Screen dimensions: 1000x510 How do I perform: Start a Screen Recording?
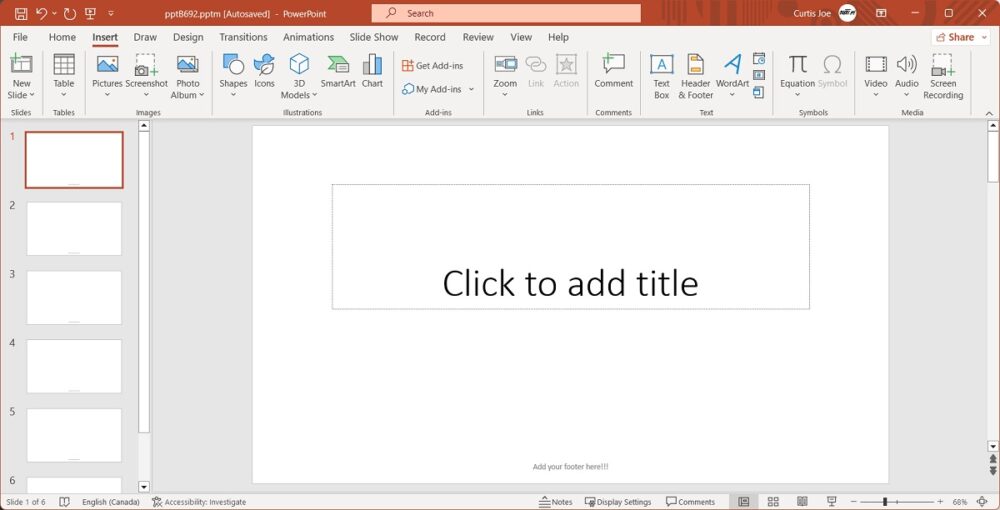942,75
